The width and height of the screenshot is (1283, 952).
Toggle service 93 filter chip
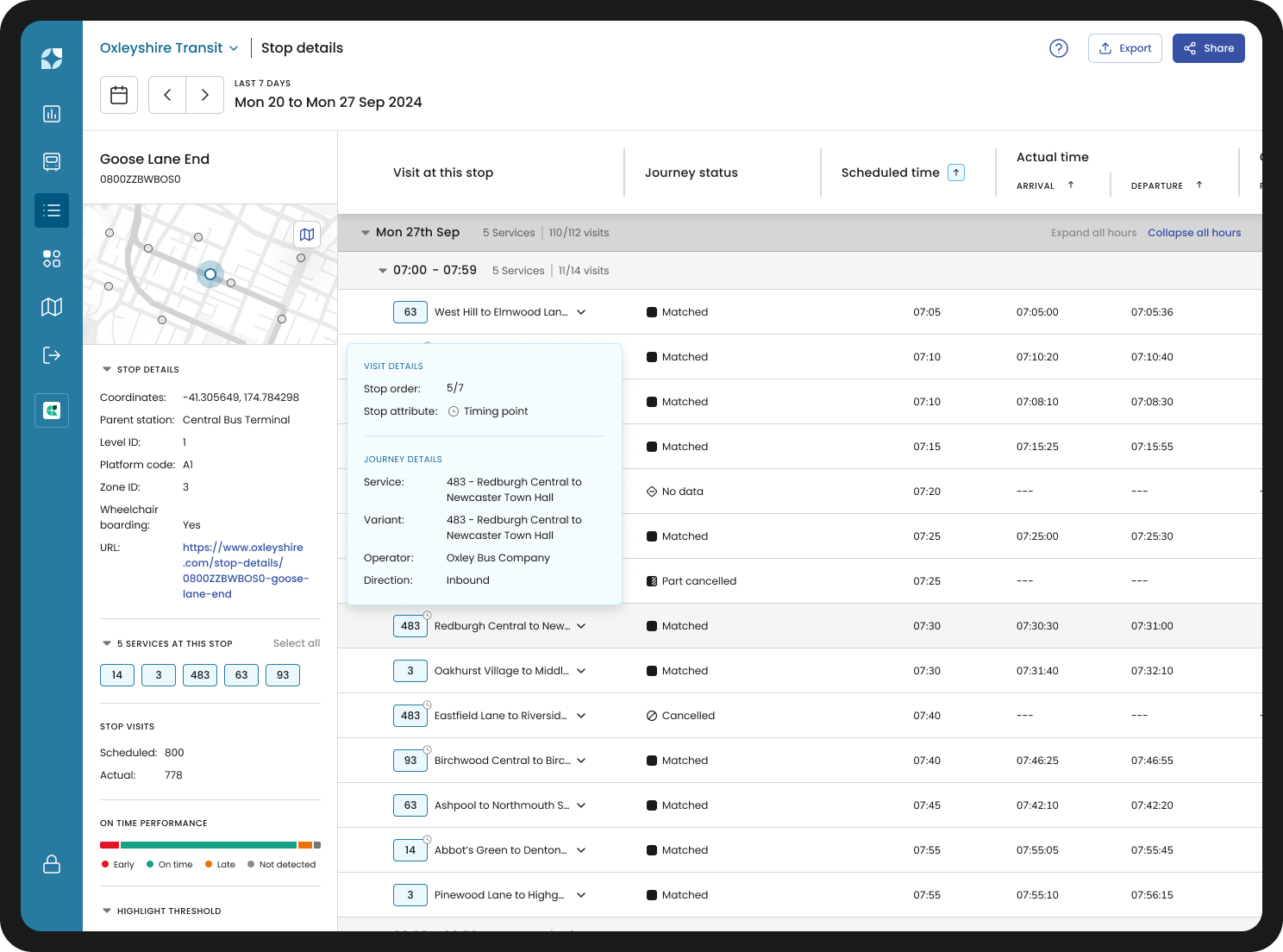tap(283, 675)
